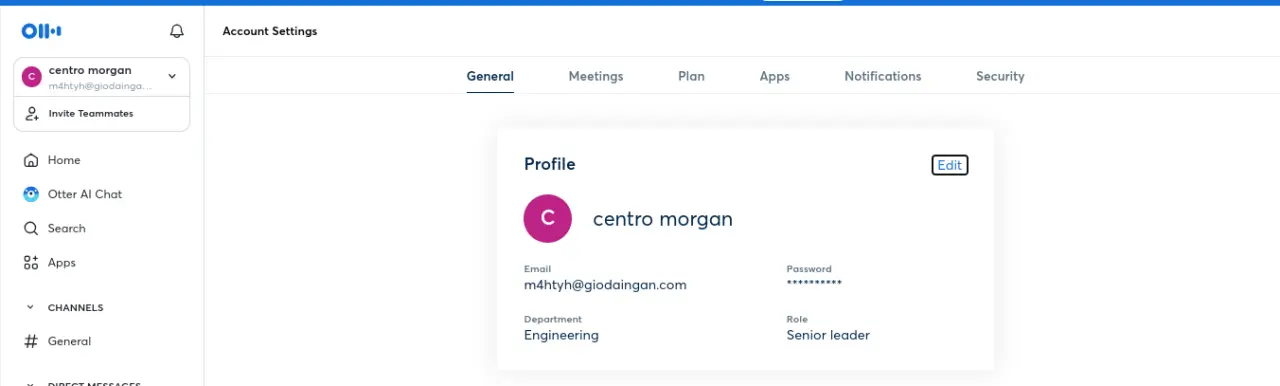
Task: Select the Apps settings tab
Action: pos(775,76)
